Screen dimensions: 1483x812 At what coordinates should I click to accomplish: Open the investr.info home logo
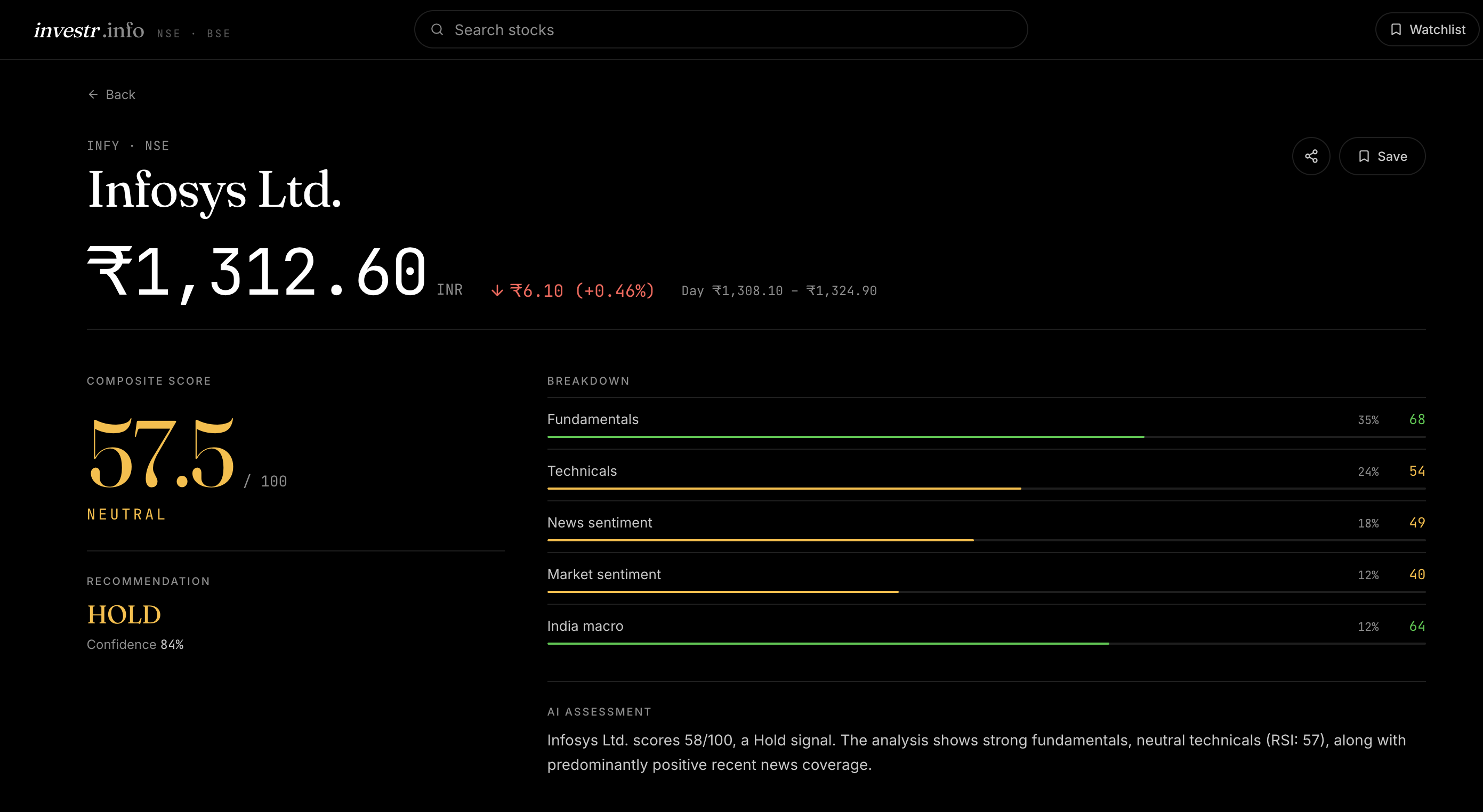[88, 30]
